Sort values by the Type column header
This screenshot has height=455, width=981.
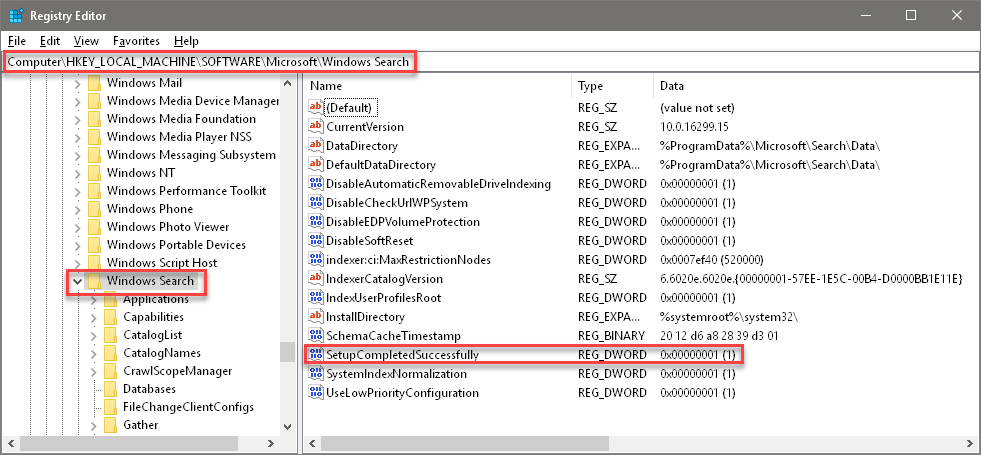[612, 86]
